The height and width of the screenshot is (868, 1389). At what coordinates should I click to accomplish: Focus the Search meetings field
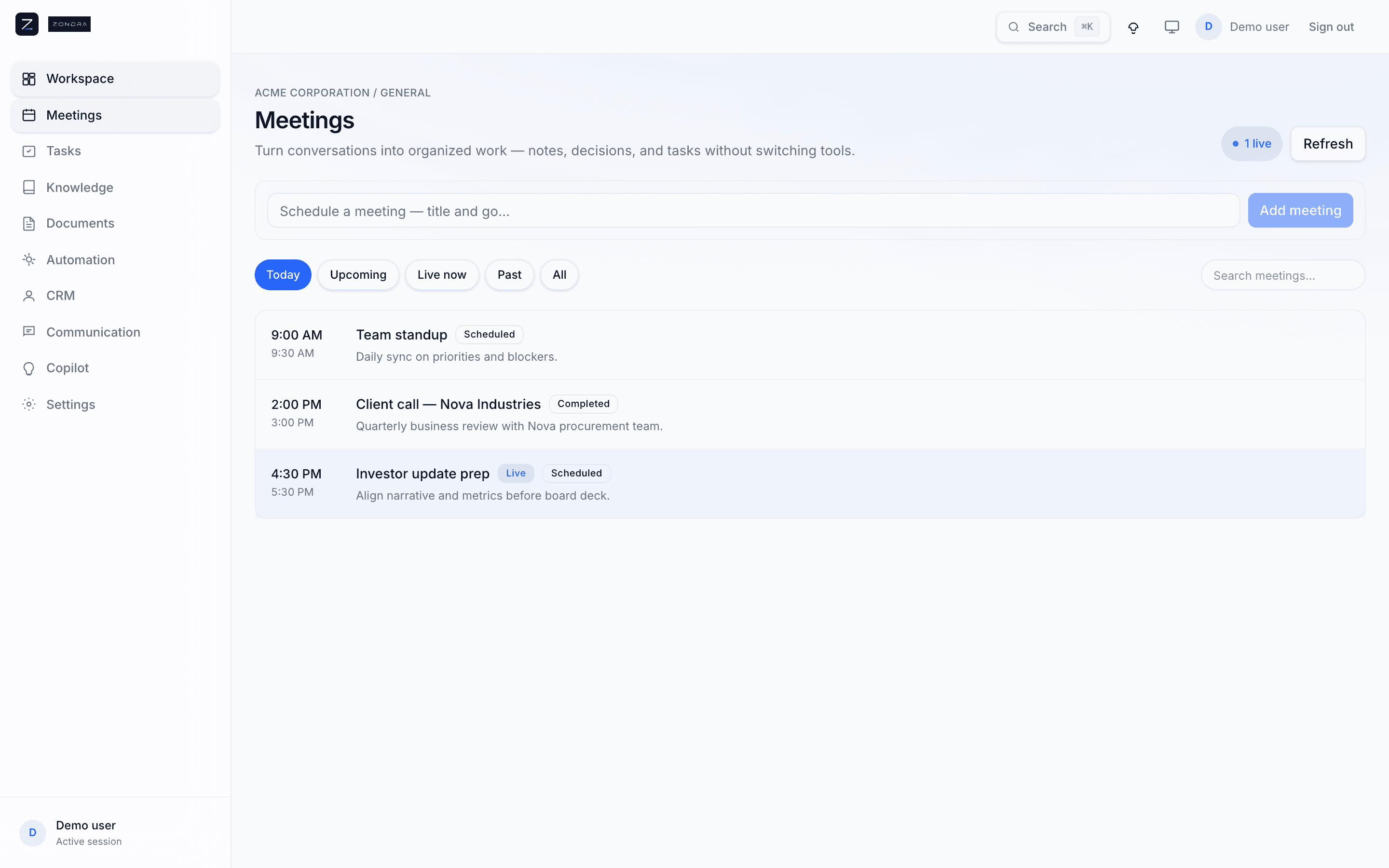(1283, 275)
